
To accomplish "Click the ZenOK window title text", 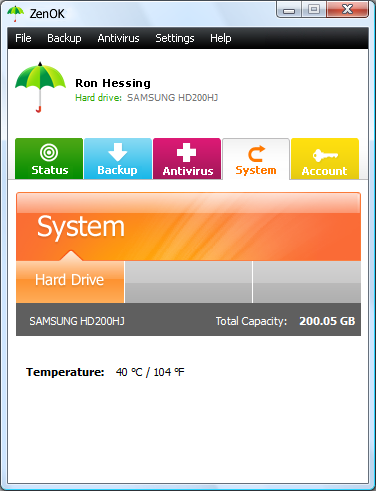I will 47,14.
